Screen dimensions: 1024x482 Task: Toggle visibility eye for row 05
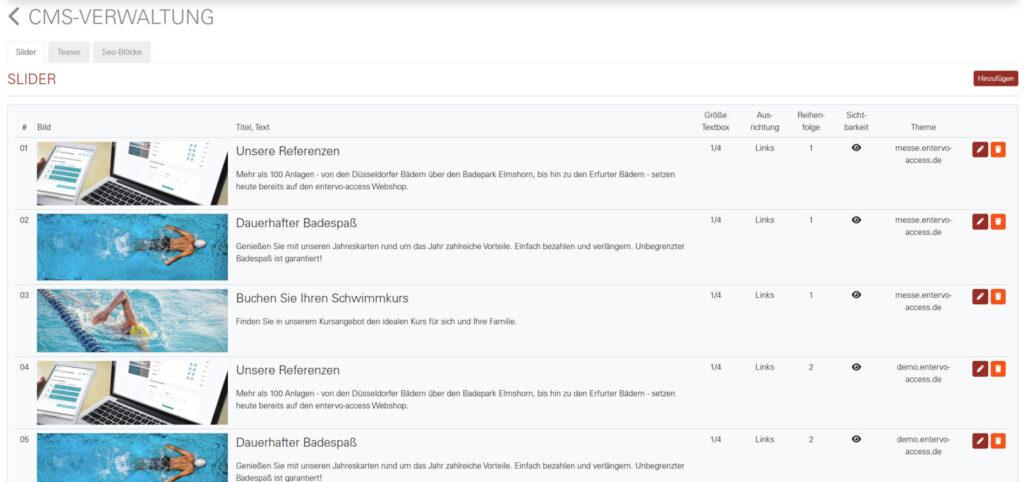(856, 440)
